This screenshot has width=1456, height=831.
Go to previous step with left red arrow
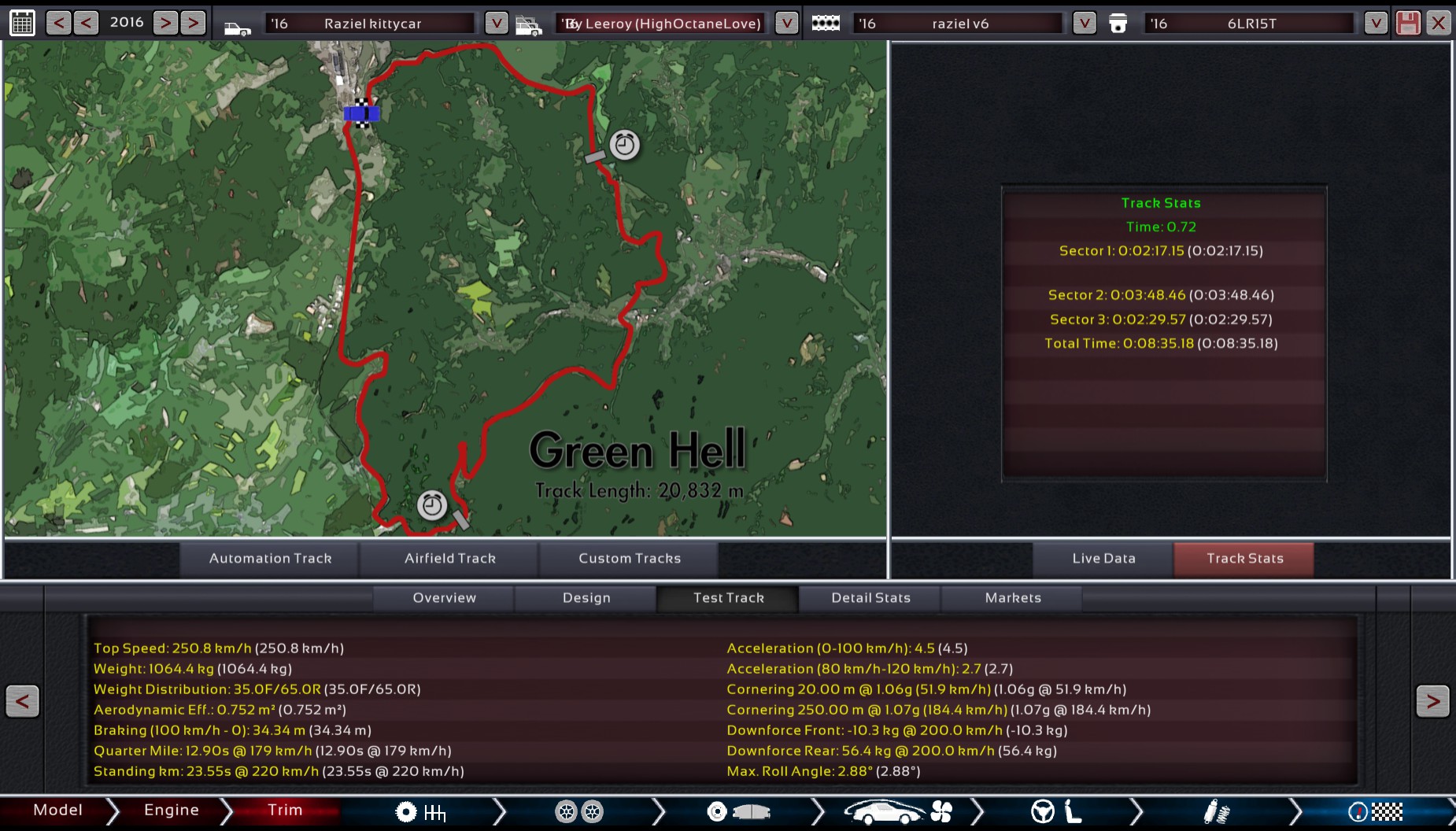tap(22, 701)
